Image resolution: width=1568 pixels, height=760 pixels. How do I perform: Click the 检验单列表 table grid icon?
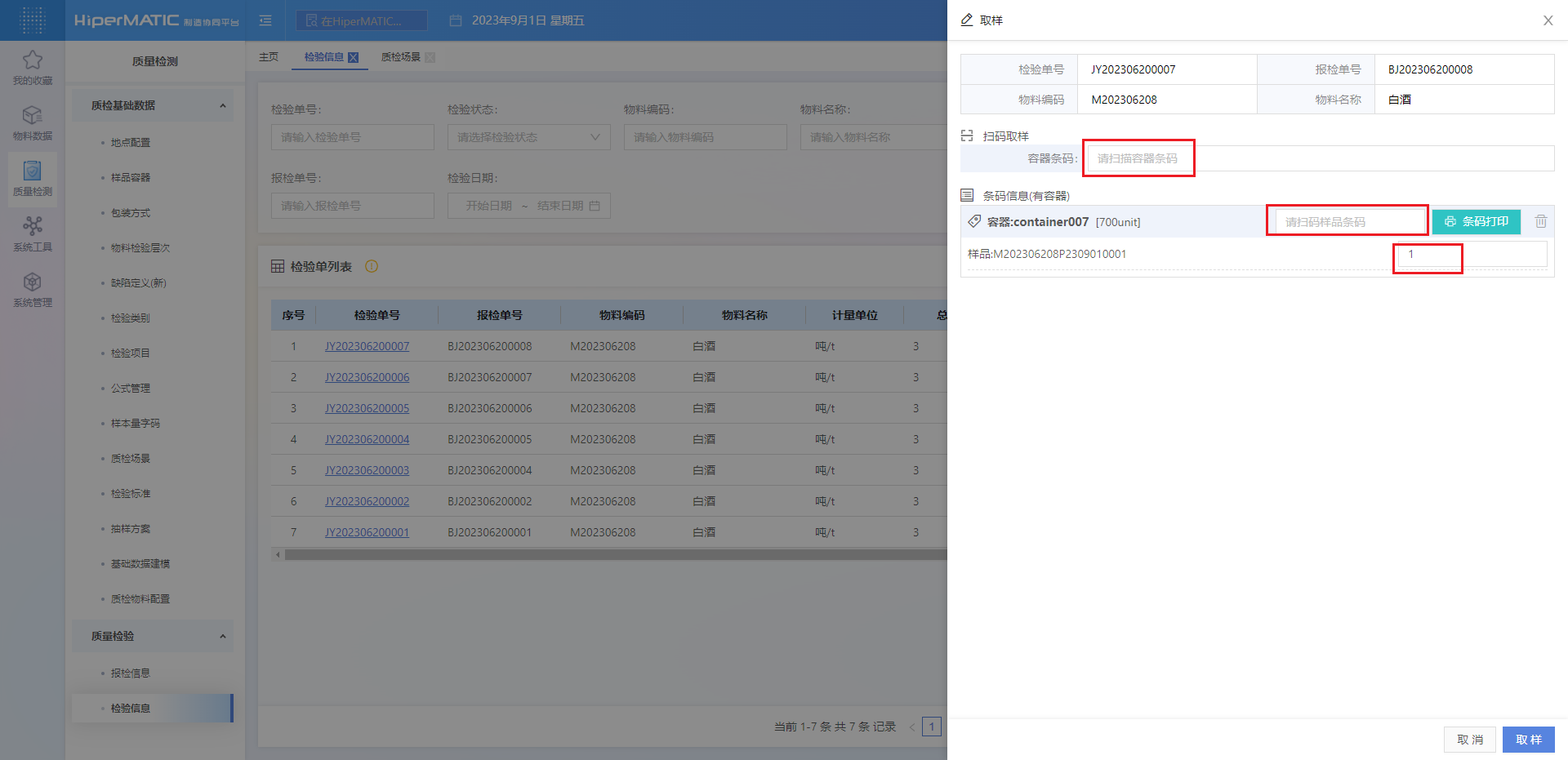pos(278,266)
